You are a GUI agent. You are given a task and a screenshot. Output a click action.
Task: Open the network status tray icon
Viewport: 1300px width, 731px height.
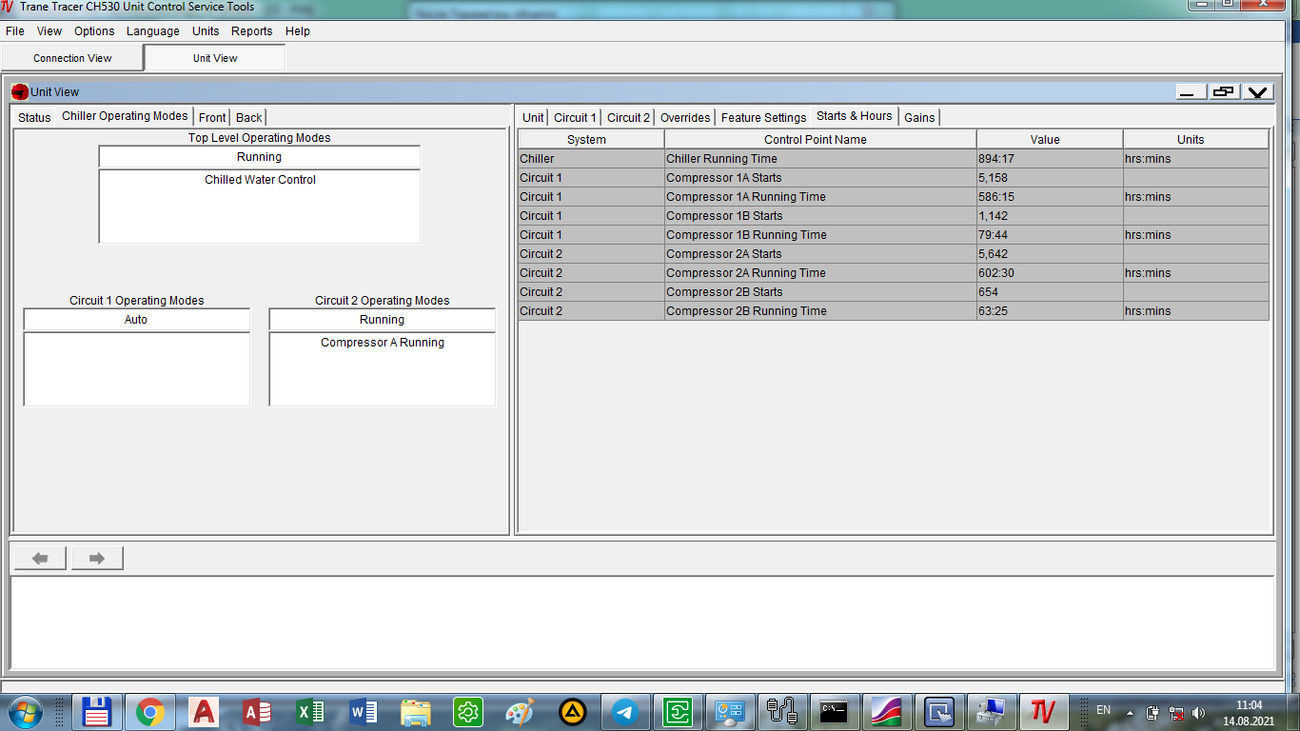1176,713
